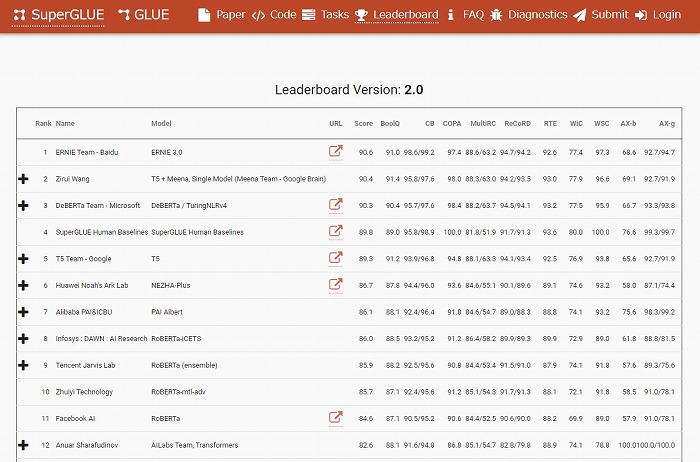The width and height of the screenshot is (700, 462).
Task: Open the Tasks page
Action: [325, 15]
